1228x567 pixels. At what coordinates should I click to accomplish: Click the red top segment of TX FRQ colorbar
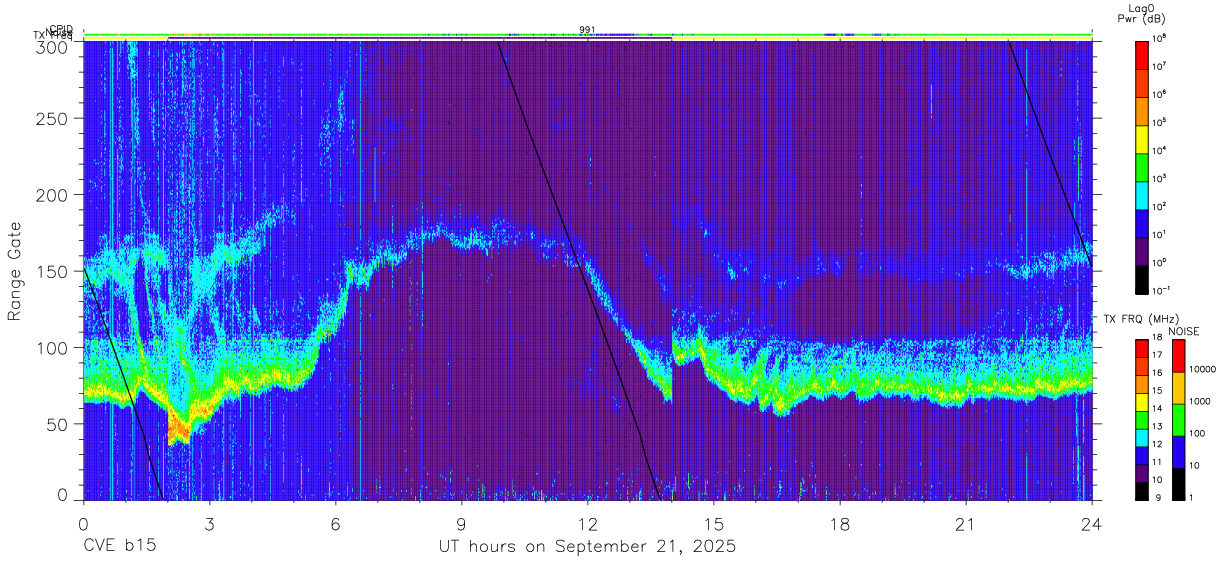1142,349
